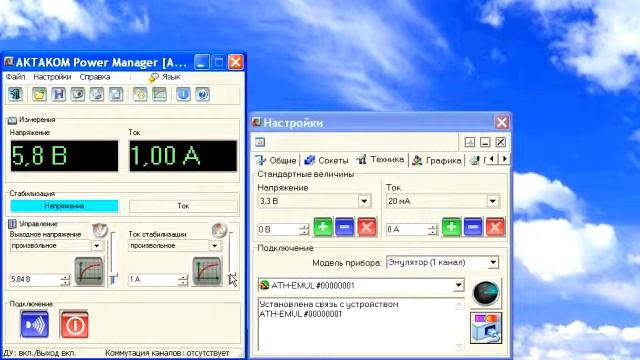Open the current curve graph button
This screenshot has height=360, width=640.
[x=207, y=271]
